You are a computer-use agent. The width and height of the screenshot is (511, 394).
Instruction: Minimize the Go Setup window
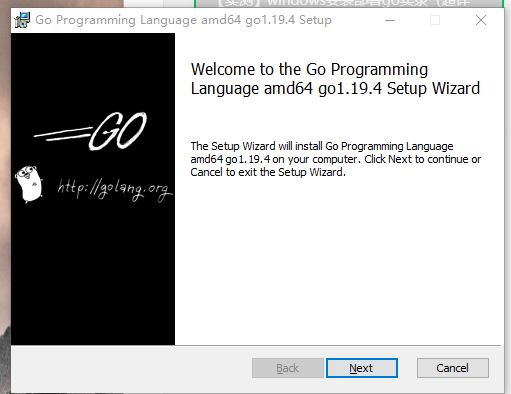tap(390, 20)
